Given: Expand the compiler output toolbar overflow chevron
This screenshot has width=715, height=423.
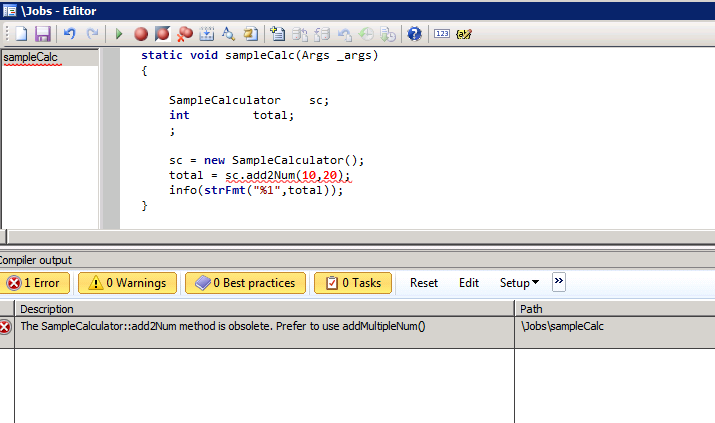Looking at the screenshot, I should point(559,282).
